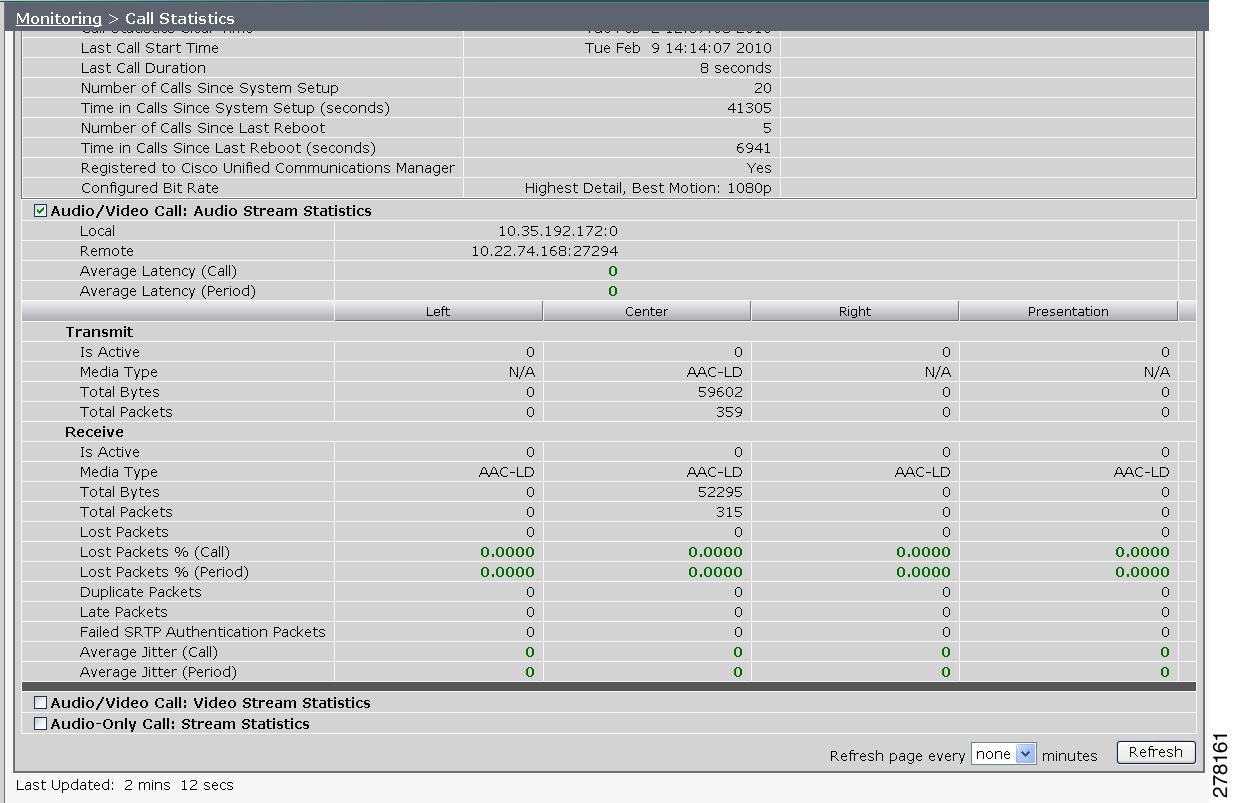Uncheck Audio/Video Call: Audio Stream Statistics

coord(40,211)
